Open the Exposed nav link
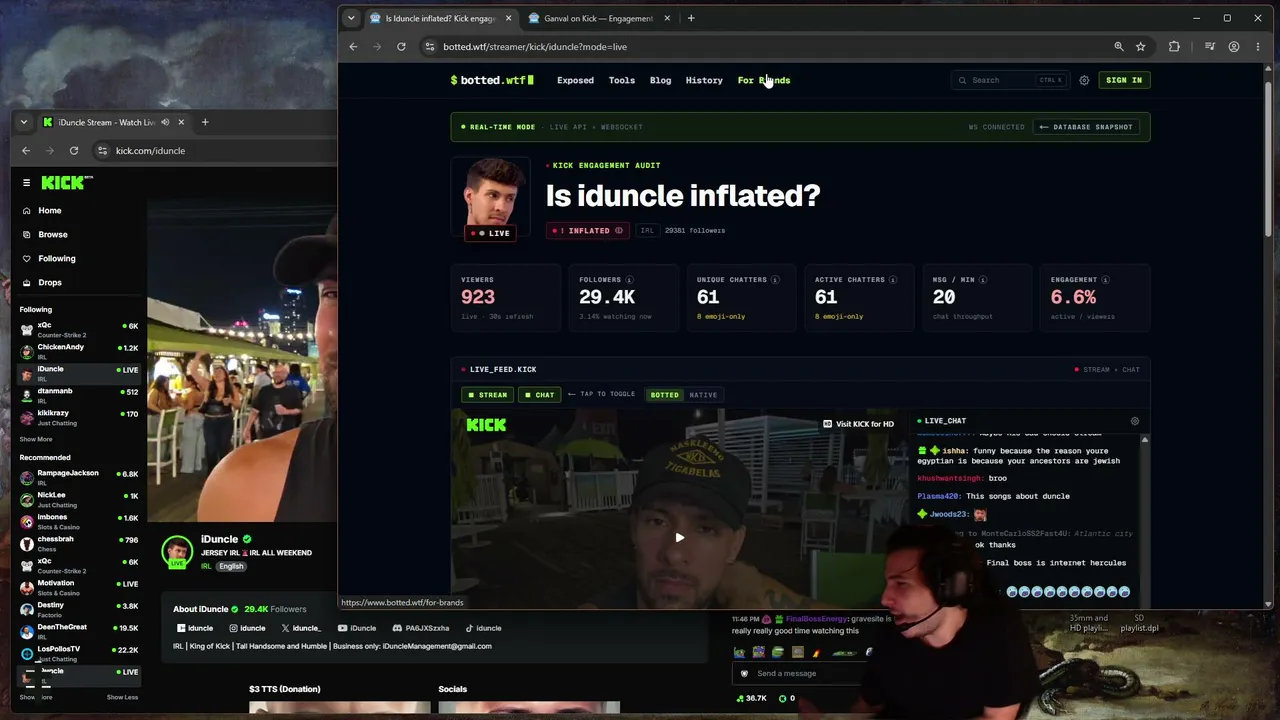The image size is (1280, 720). tap(575, 80)
